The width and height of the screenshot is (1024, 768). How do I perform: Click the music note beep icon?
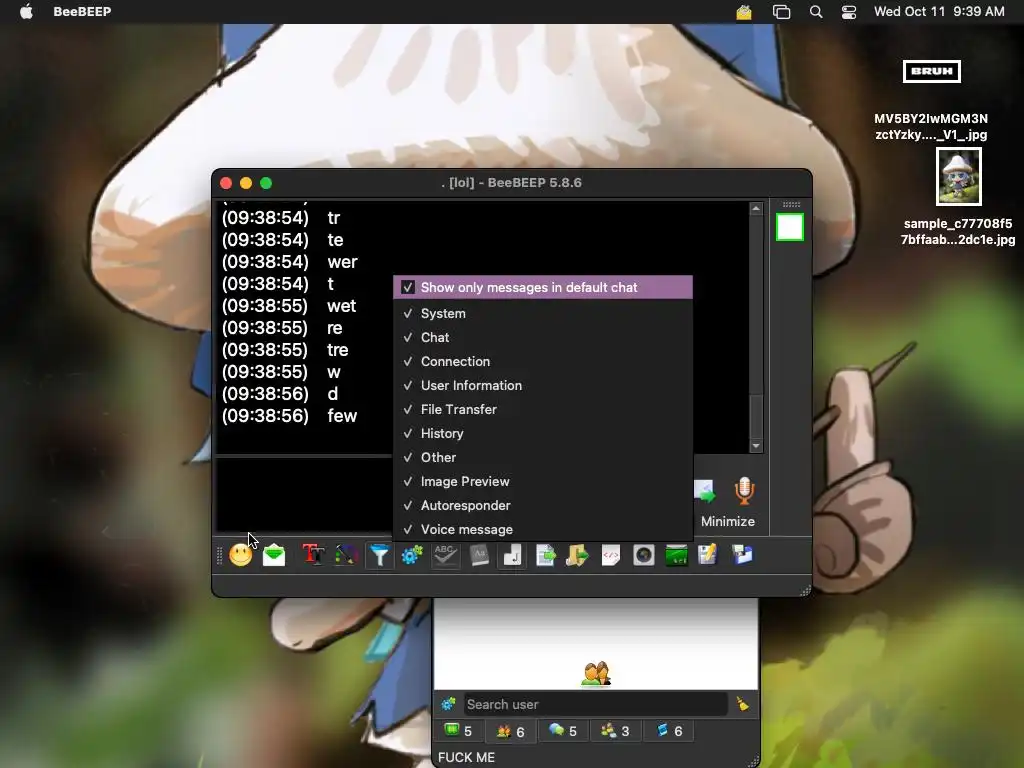(x=512, y=556)
